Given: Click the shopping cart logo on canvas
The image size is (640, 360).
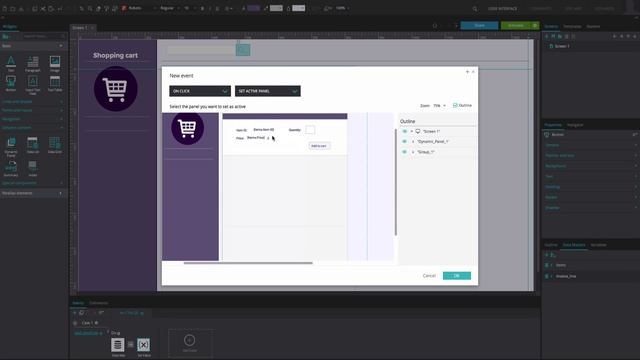Looking at the screenshot, I should pos(116,89).
